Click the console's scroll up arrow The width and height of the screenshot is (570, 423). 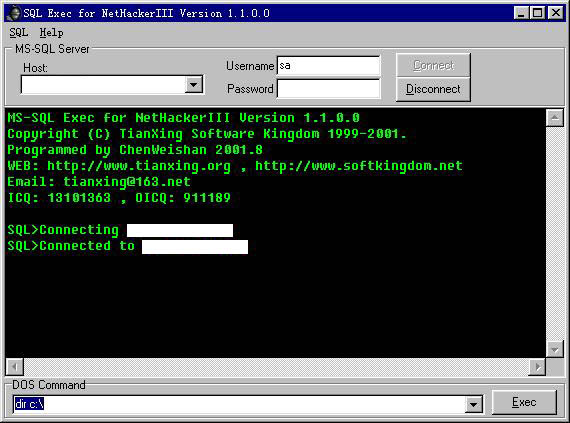coord(555,118)
